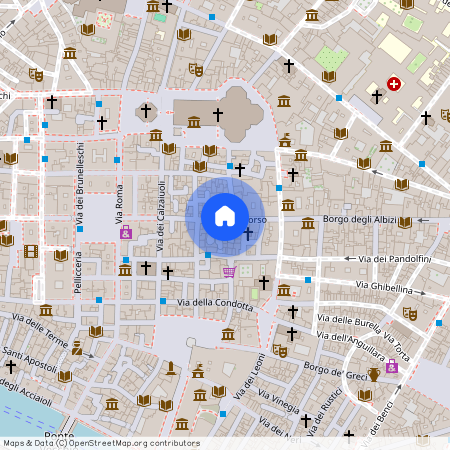This screenshot has width=450, height=450.
Task: Select the red hospital cross icon
Action: point(394,84)
